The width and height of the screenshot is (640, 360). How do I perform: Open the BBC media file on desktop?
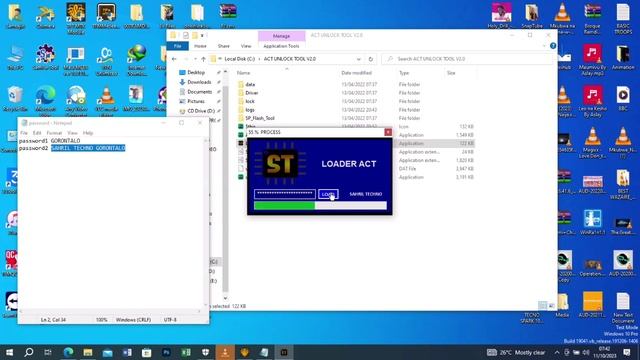623,98
